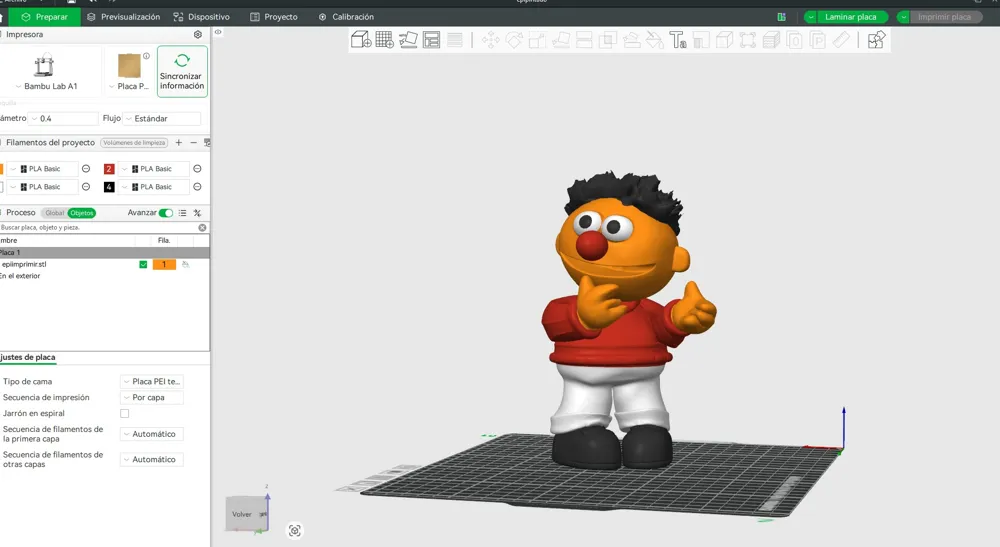Open Volúmenes de limpieza settings

pos(134,143)
